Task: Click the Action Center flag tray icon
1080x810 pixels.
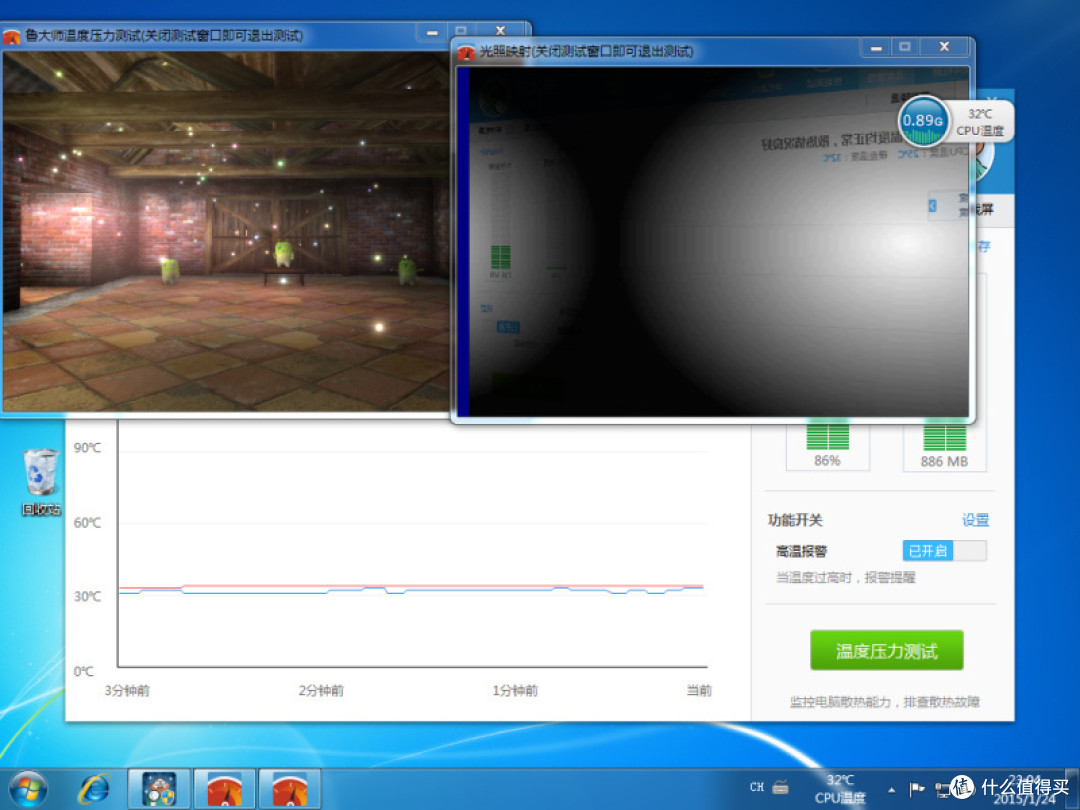Action: 916,789
